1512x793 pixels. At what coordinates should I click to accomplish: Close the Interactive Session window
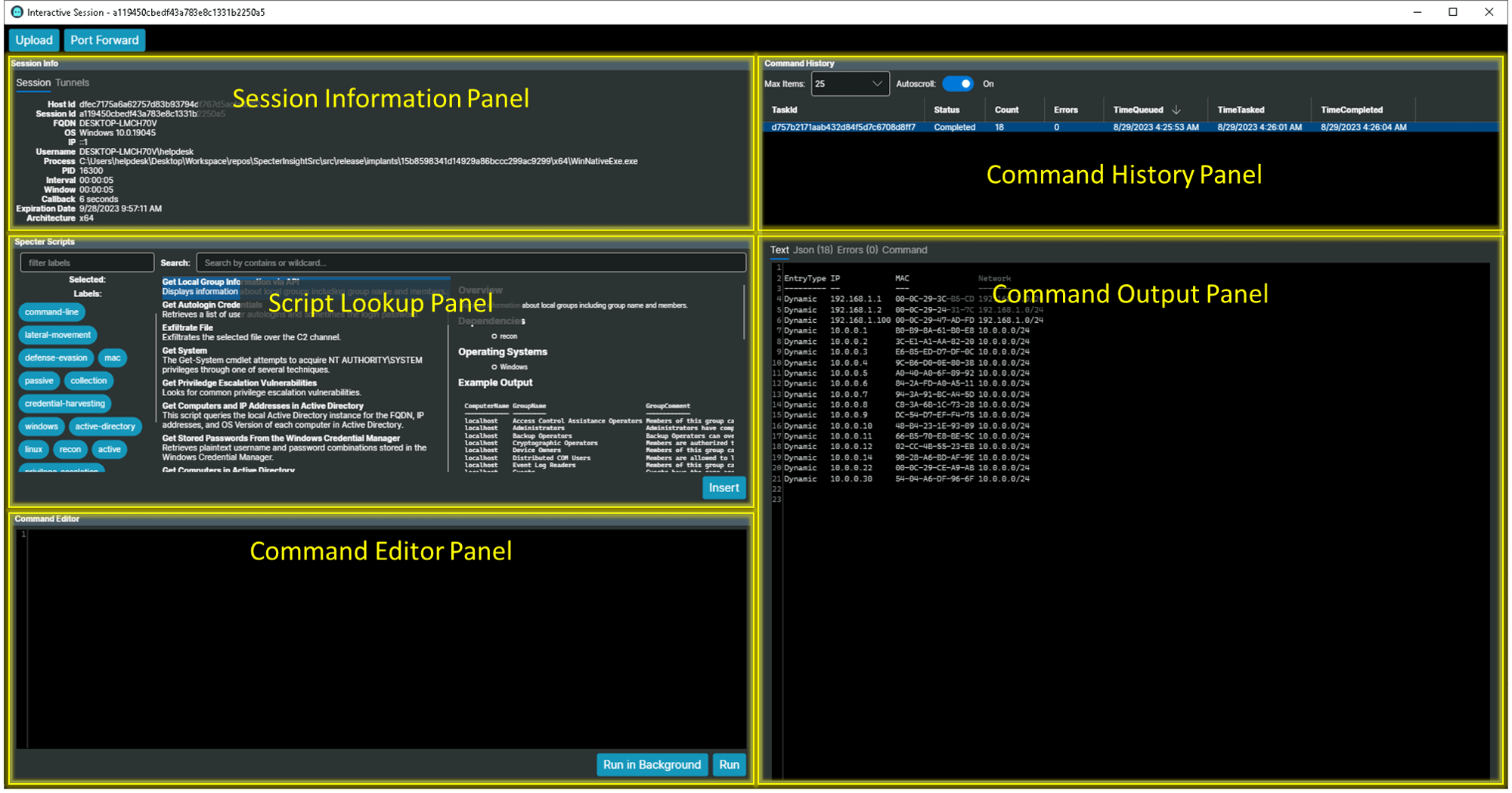1489,12
